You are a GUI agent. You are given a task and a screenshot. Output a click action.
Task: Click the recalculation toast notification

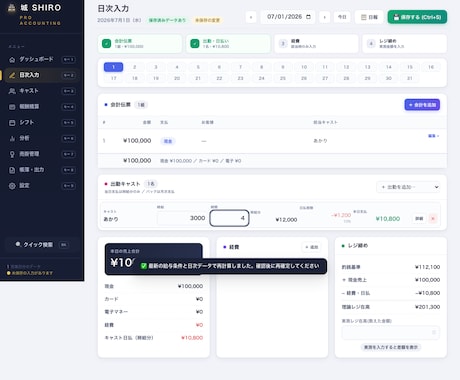click(x=231, y=266)
